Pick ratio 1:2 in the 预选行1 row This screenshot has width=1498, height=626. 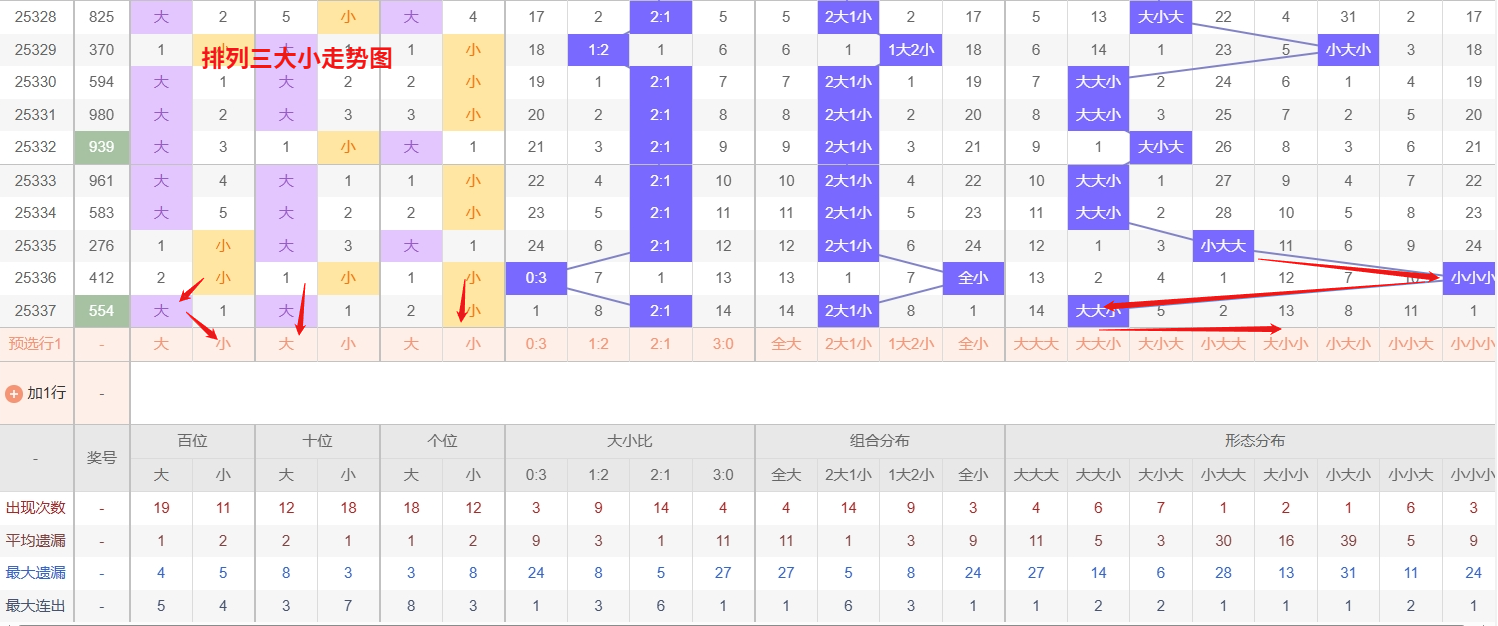pyautogui.click(x=598, y=344)
